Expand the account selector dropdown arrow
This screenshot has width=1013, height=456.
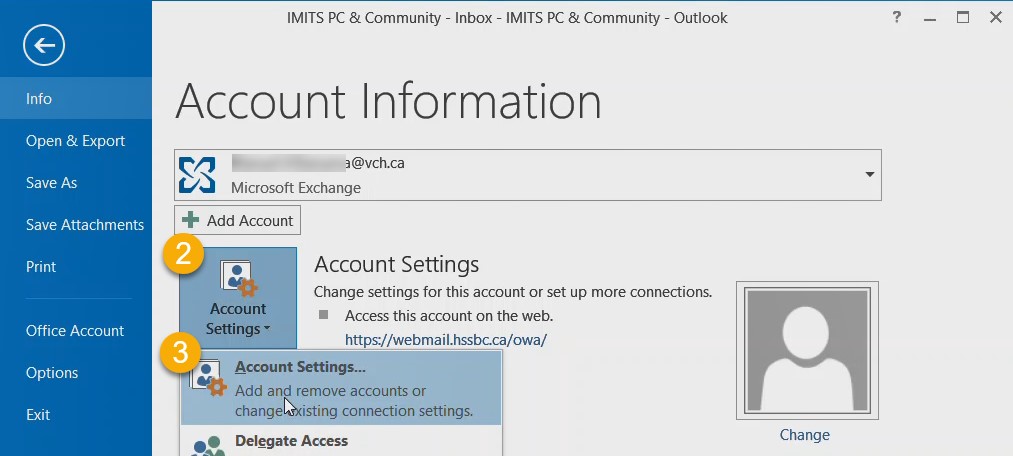(x=870, y=174)
